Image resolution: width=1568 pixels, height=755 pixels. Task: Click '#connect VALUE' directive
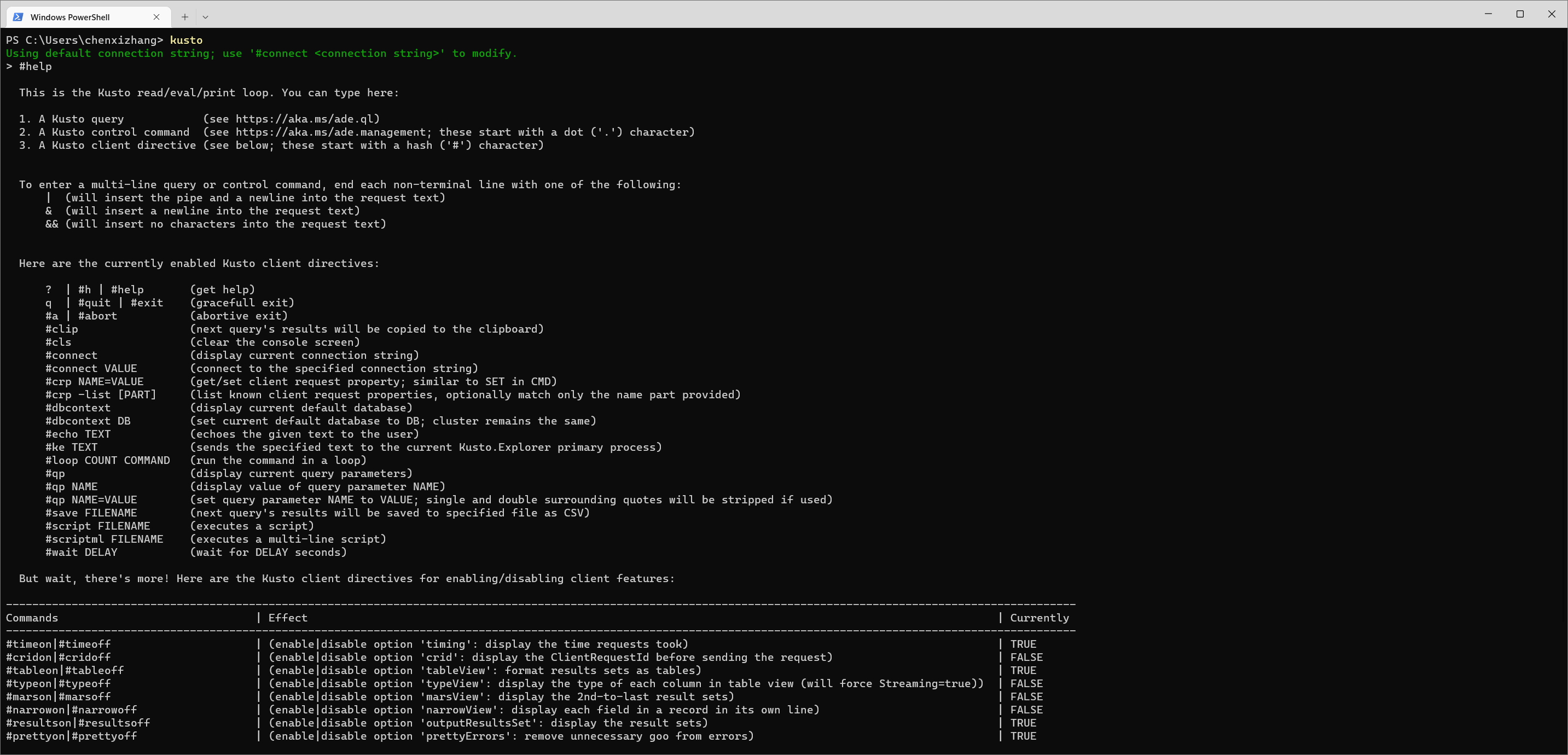coord(91,368)
